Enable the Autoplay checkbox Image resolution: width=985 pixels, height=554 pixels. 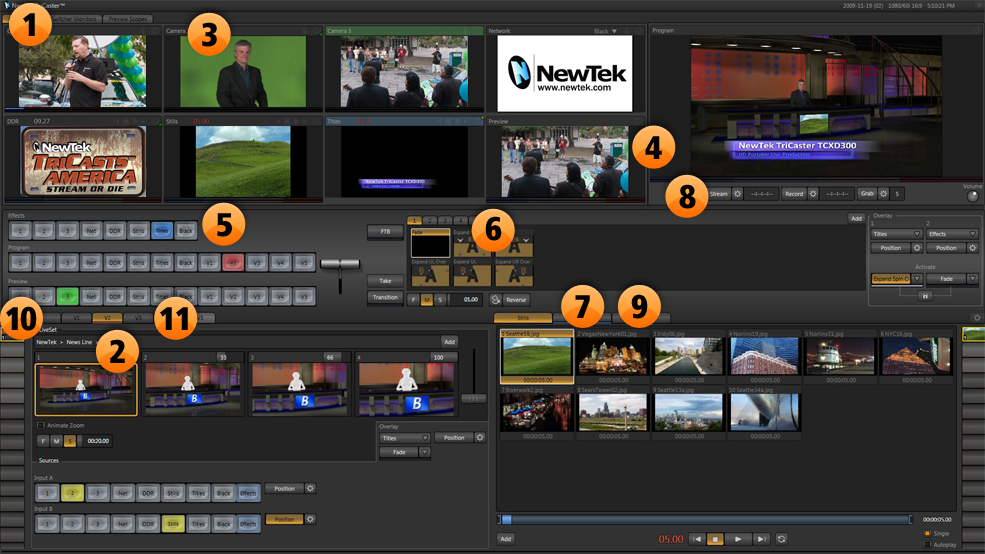pyautogui.click(x=928, y=544)
